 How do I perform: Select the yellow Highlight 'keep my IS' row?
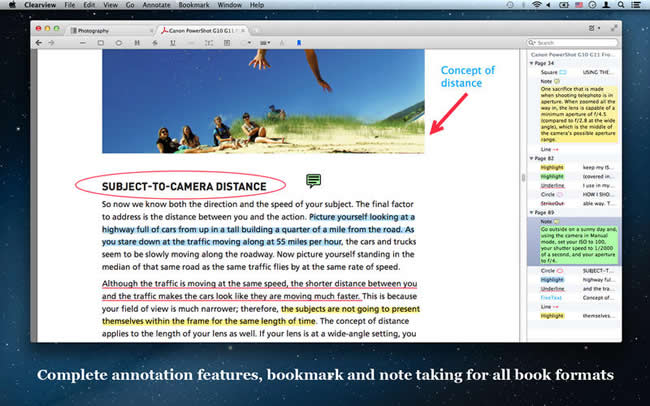574,168
